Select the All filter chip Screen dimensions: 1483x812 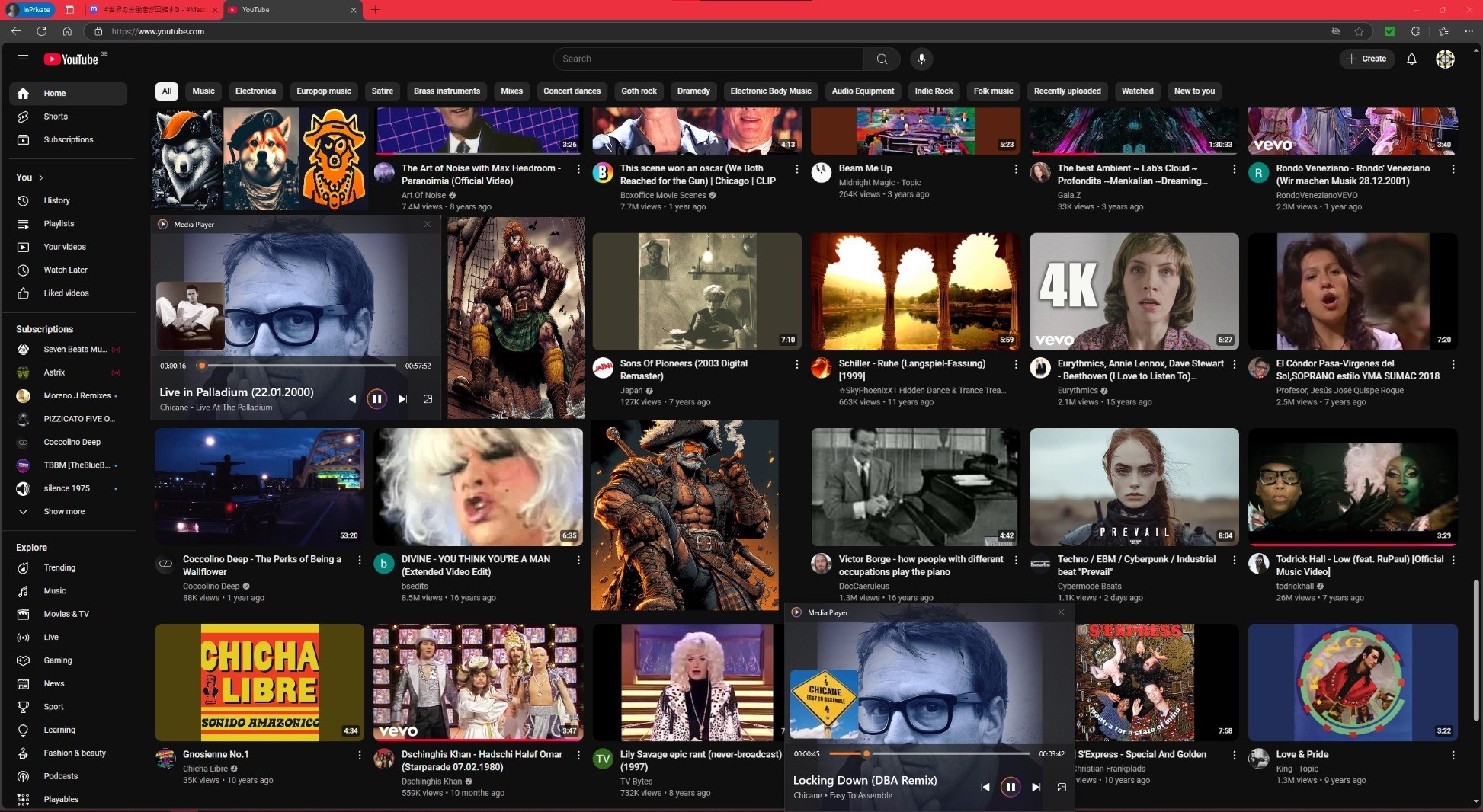(167, 91)
